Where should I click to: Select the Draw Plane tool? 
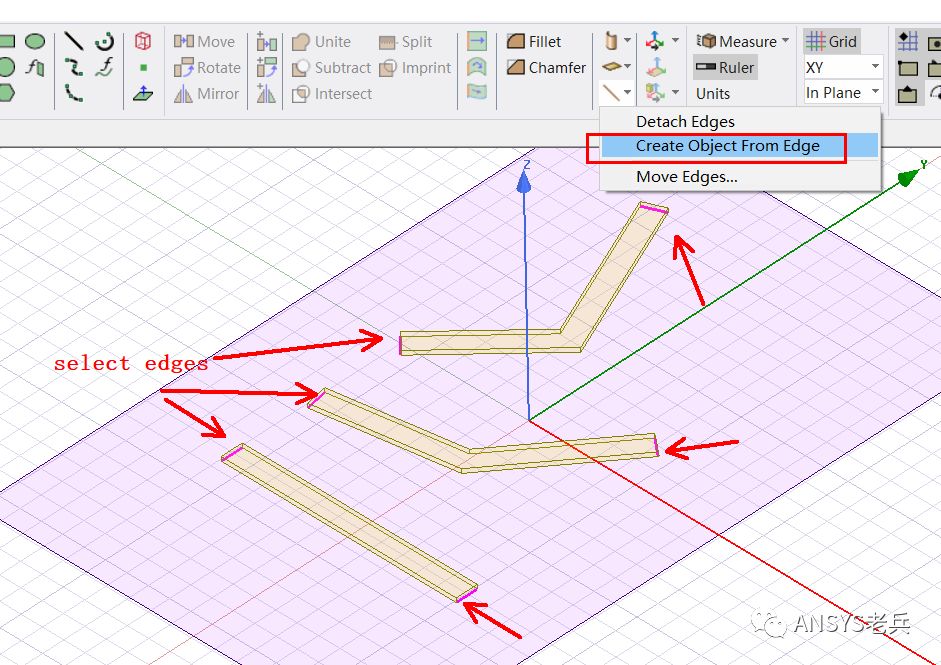143,93
